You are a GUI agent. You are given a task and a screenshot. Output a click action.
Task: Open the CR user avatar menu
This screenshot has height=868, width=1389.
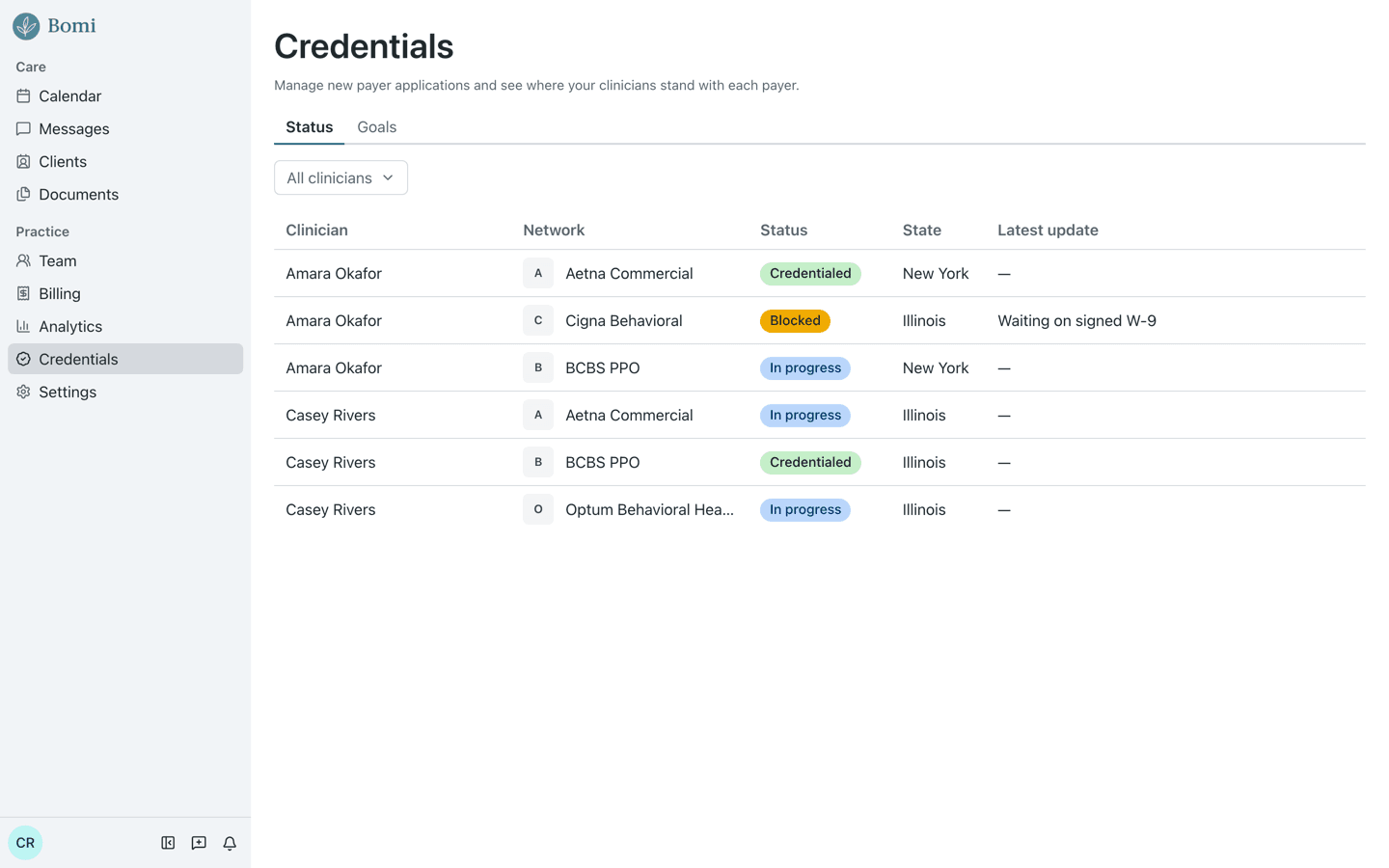click(x=25, y=843)
